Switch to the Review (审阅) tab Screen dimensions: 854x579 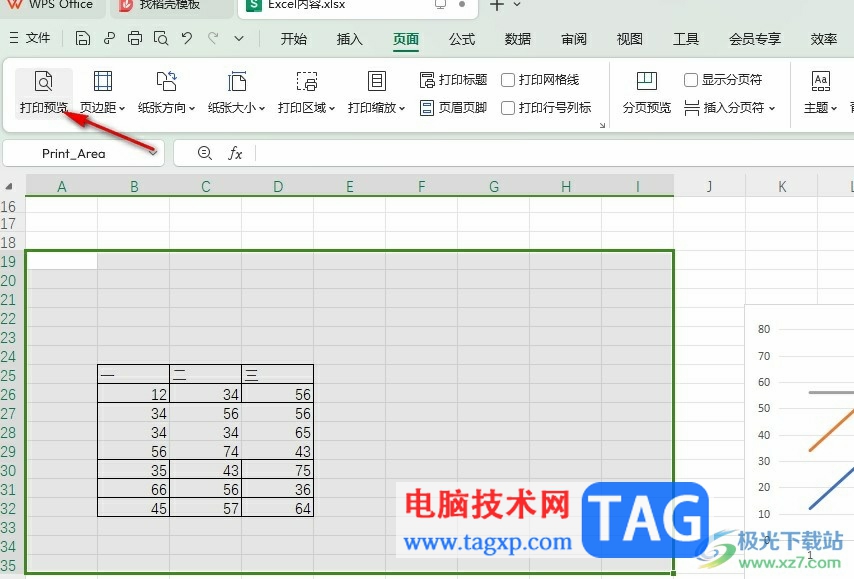click(574, 39)
